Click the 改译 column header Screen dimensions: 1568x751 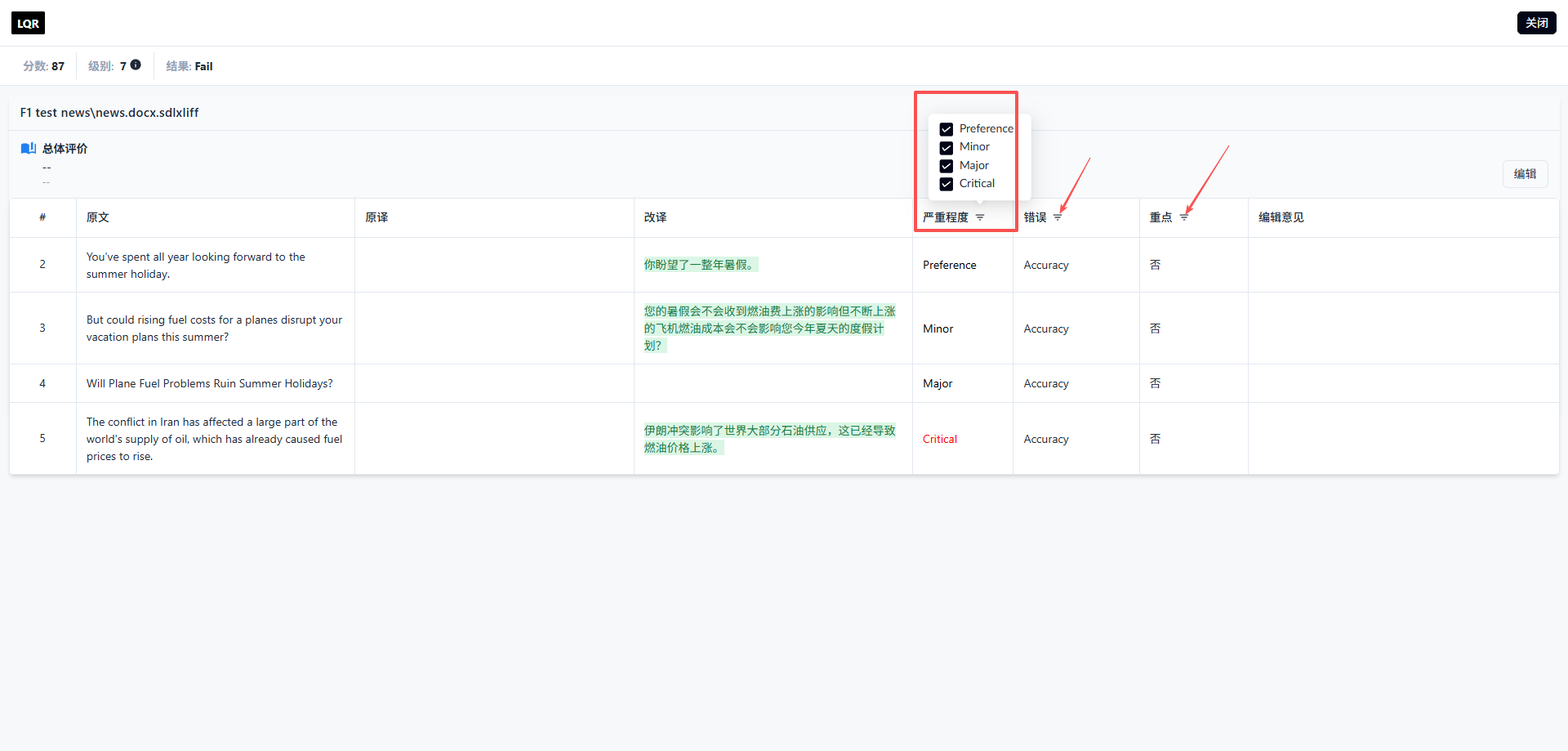click(655, 217)
